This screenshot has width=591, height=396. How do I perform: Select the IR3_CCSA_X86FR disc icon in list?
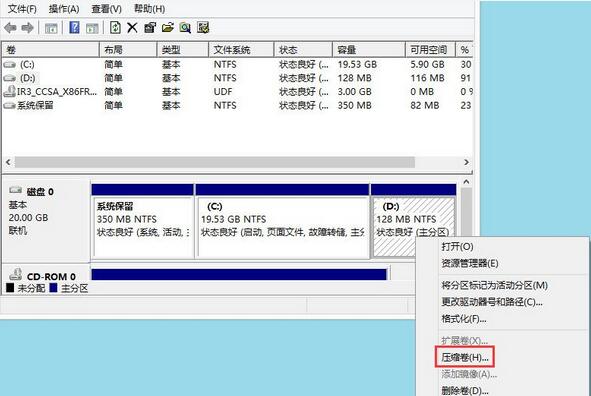(x=9, y=92)
